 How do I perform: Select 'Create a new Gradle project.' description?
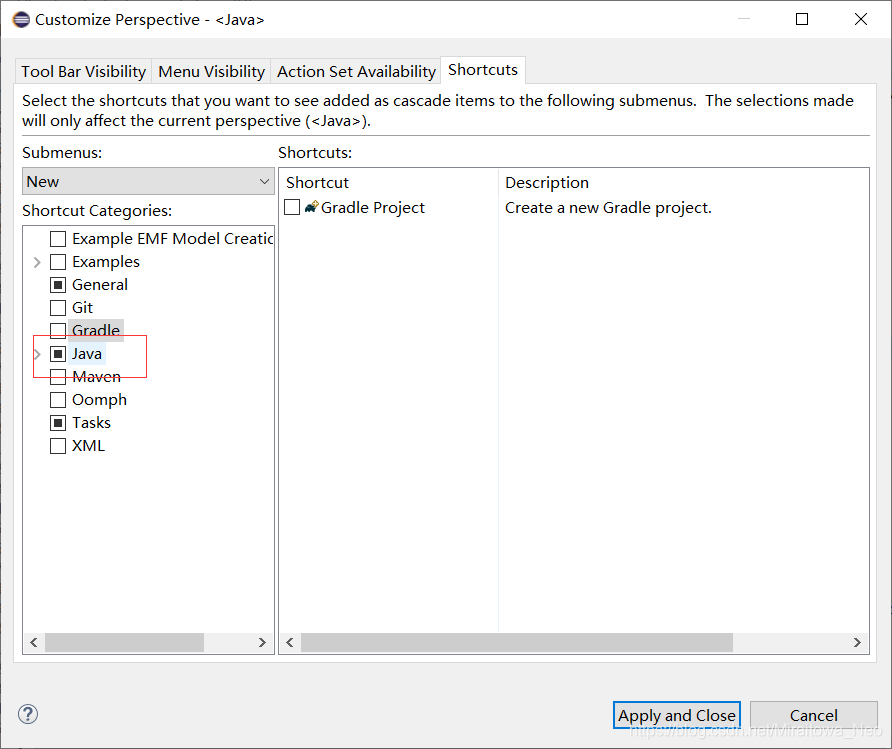[608, 208]
